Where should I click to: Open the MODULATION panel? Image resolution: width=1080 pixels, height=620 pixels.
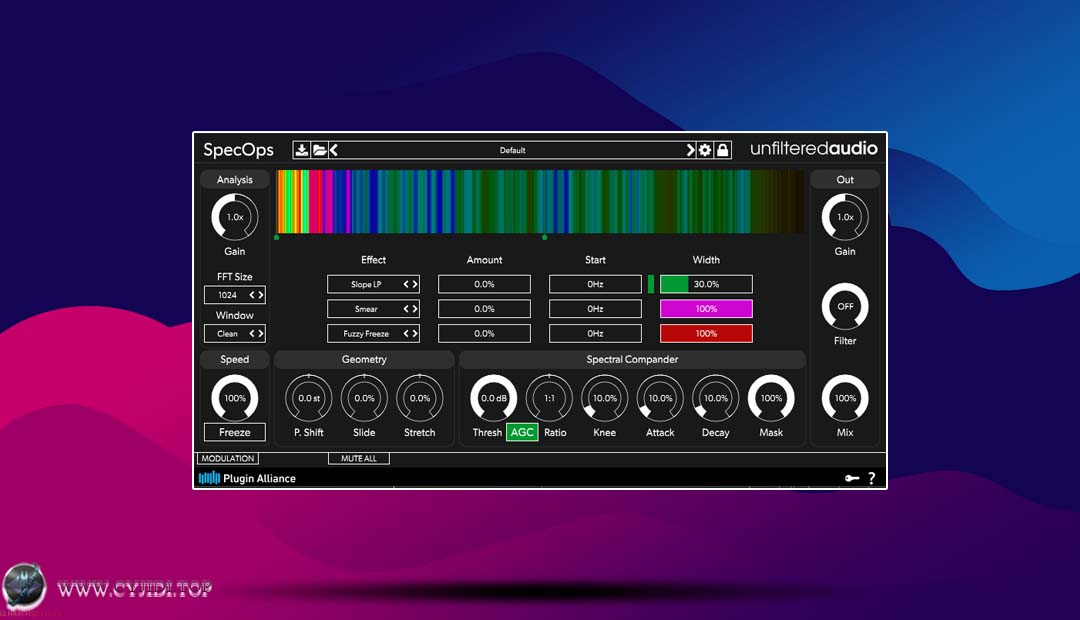tap(228, 458)
